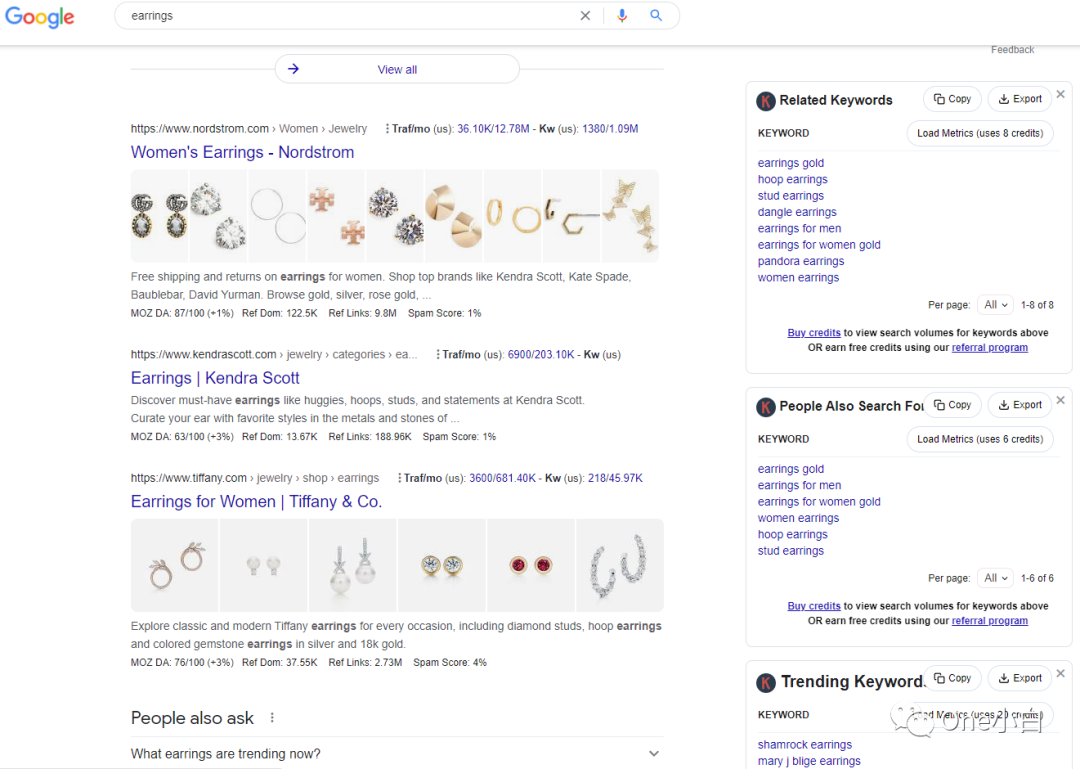Copy the Related Keywords list
This screenshot has width=1080, height=769.
coord(952,99)
